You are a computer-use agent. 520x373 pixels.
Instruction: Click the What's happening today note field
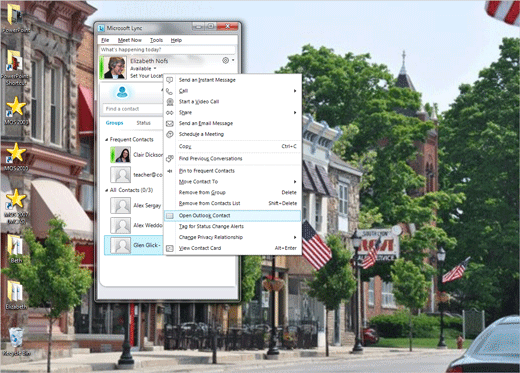point(167,50)
